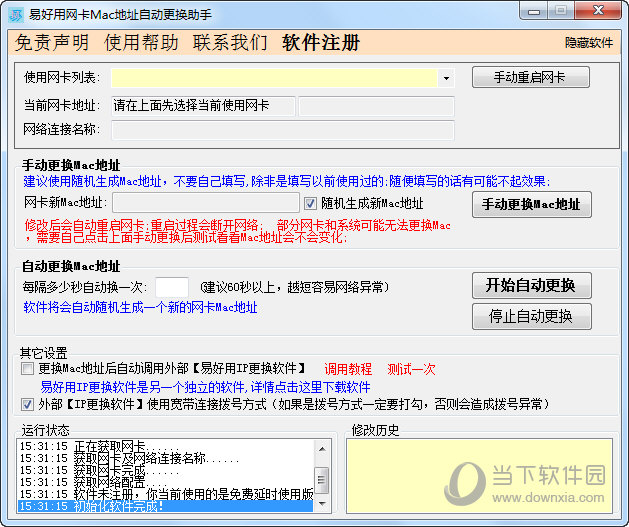Select log row 软件未注册 免费延时使用版
Viewport: 629px width, 527px height.
(x=165, y=494)
